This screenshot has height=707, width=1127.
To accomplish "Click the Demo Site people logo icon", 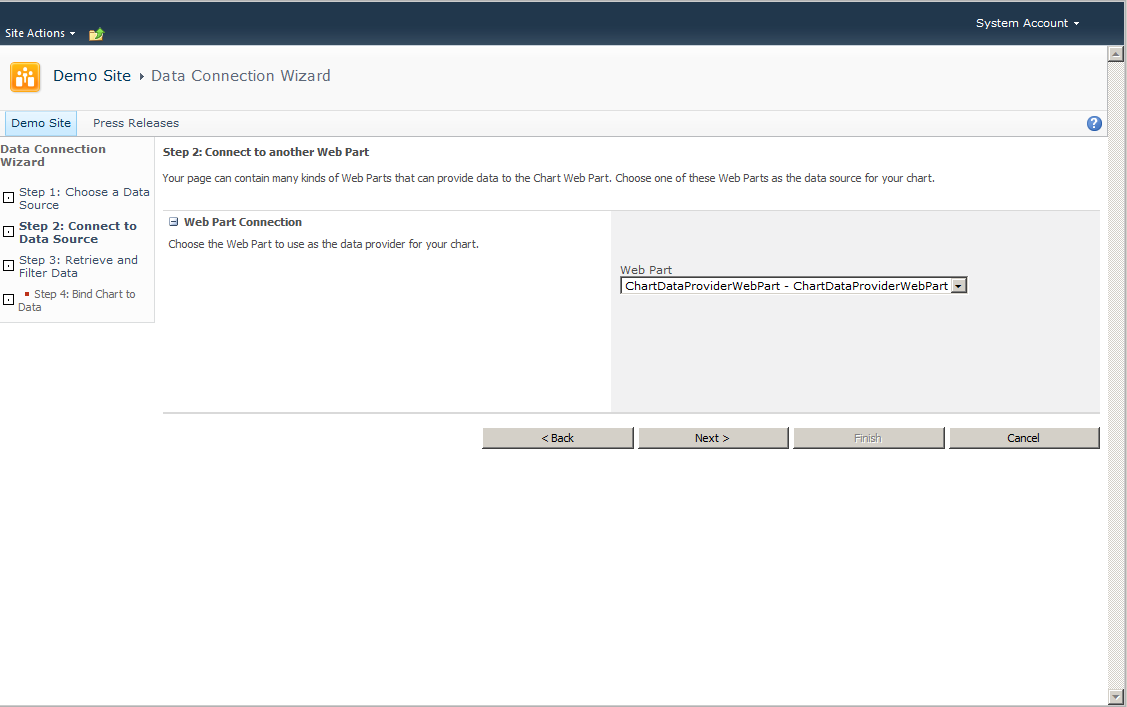I will [x=24, y=77].
